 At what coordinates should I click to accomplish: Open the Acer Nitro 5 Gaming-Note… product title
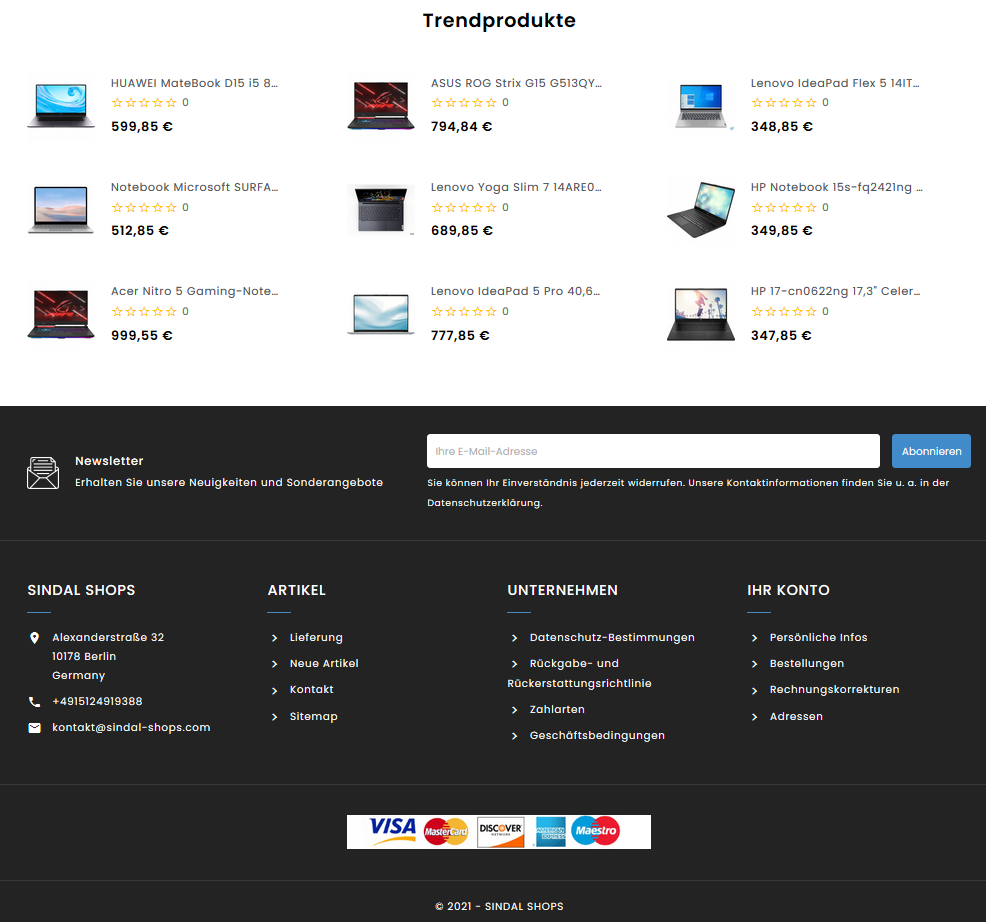pyautogui.click(x=194, y=291)
